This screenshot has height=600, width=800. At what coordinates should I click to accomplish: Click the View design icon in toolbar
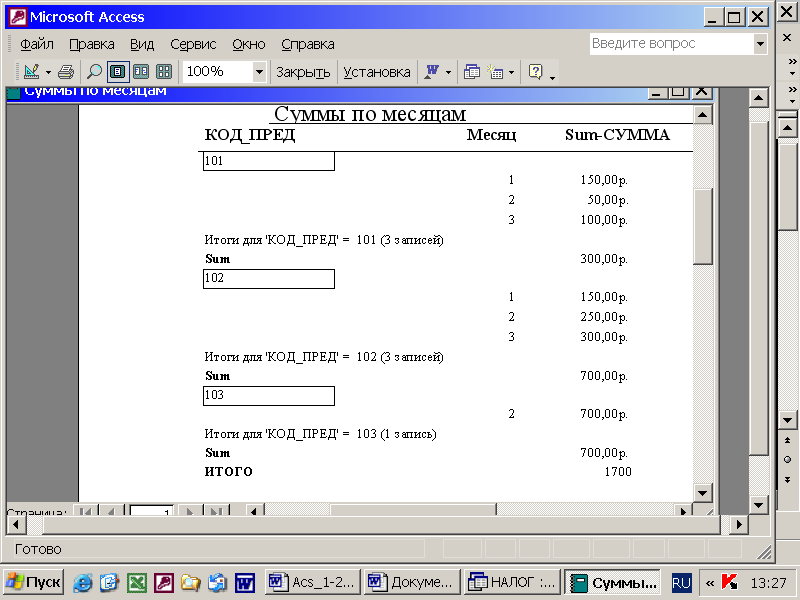[31, 71]
